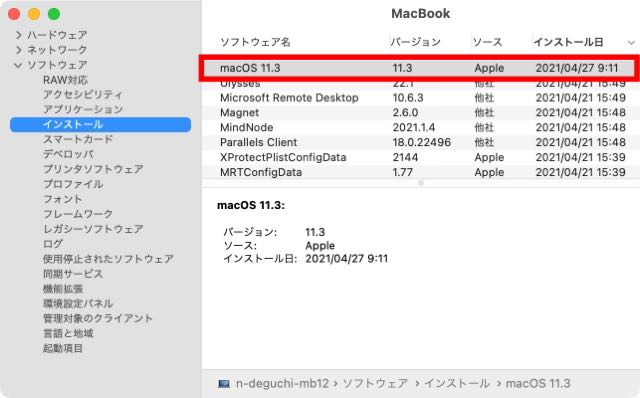Click インストール in the path bar
The height and width of the screenshot is (398, 640).
point(456,384)
